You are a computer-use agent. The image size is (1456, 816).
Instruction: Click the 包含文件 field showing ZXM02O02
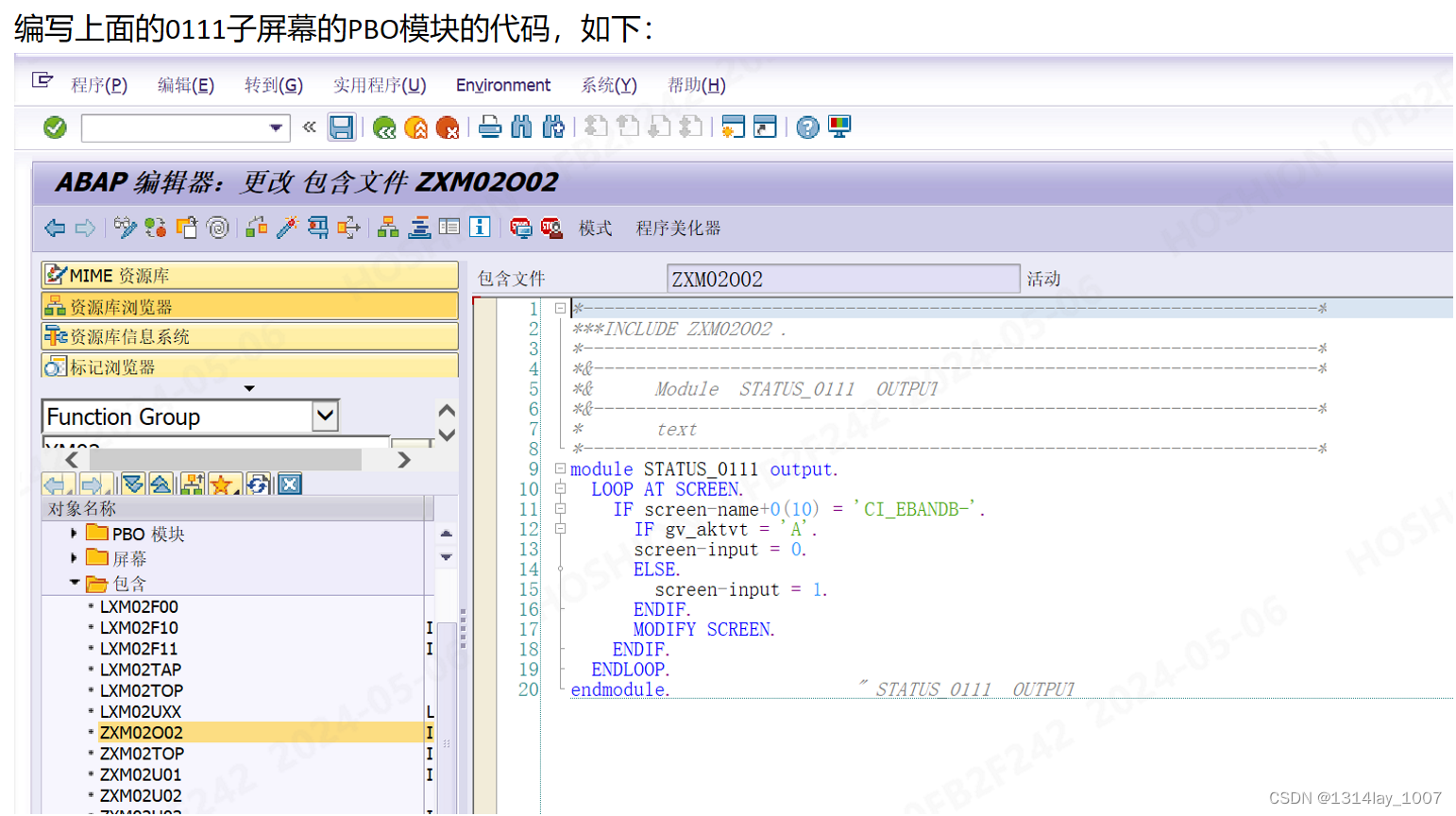pos(843,279)
